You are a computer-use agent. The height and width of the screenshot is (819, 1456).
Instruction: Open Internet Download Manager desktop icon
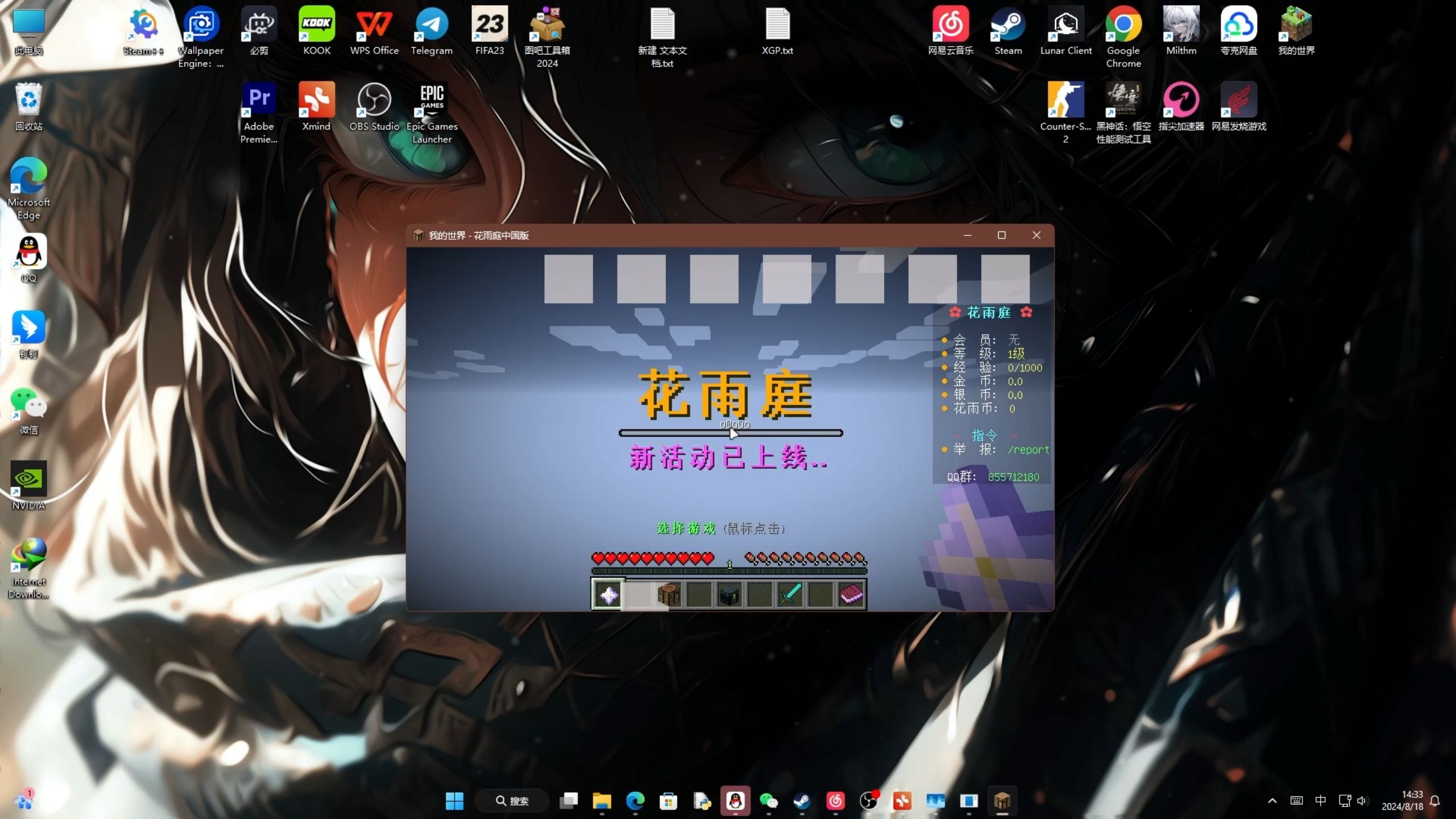[x=28, y=568]
